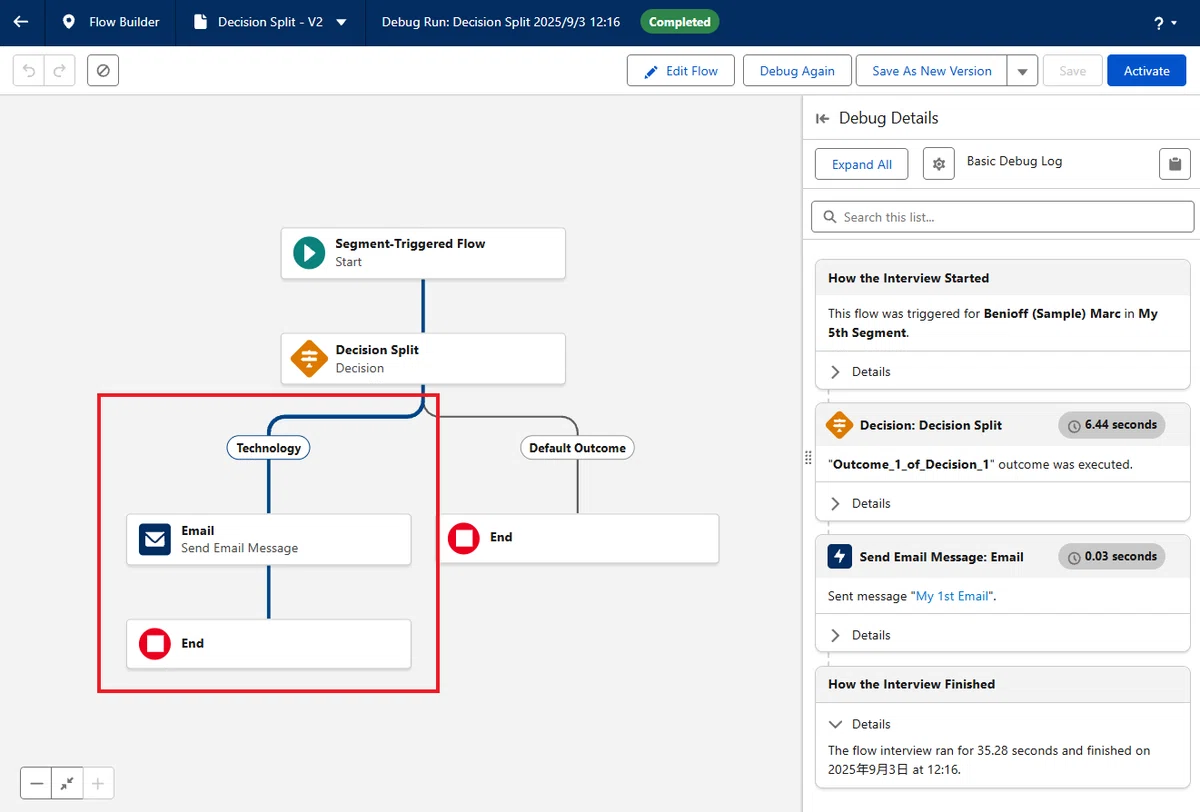Viewport: 1200px width, 812px height.
Task: Click the Edit Flow button
Action: [x=681, y=71]
